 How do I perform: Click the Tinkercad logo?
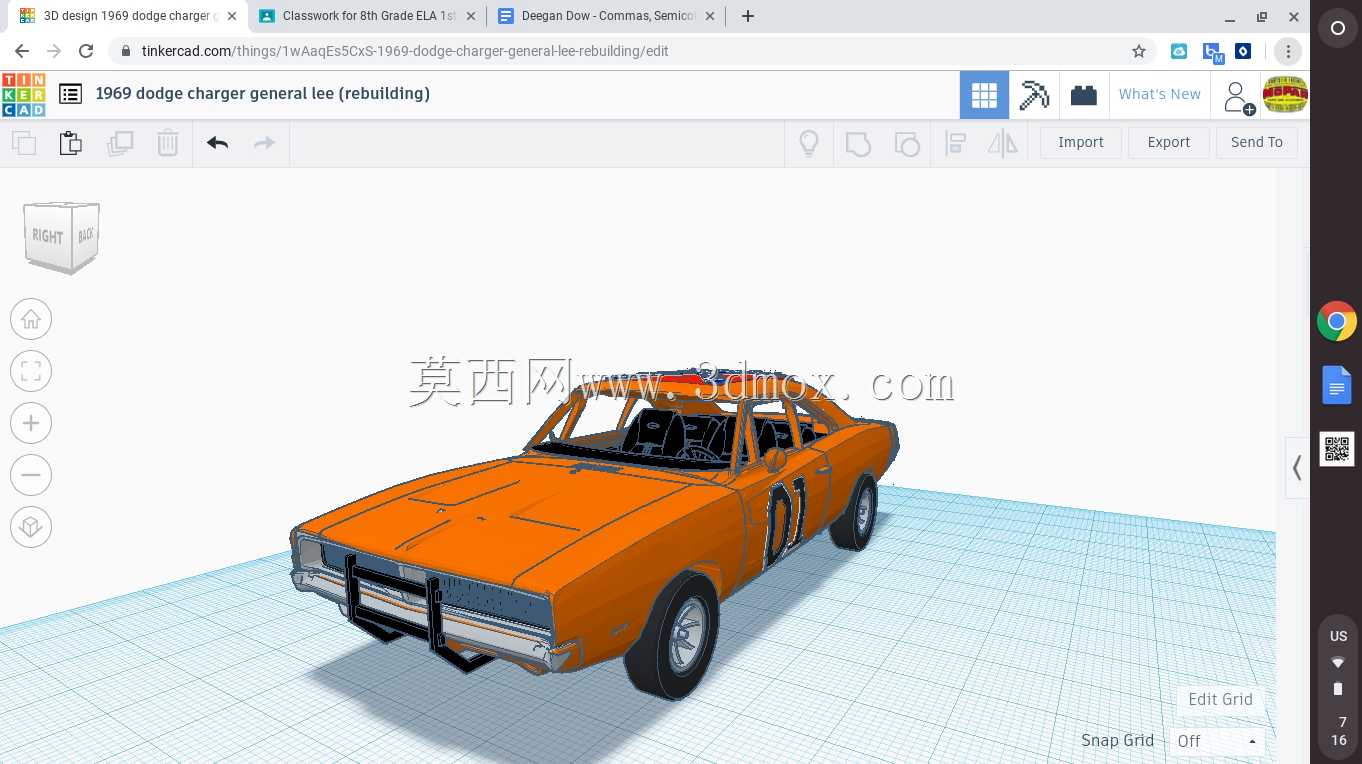(x=23, y=94)
